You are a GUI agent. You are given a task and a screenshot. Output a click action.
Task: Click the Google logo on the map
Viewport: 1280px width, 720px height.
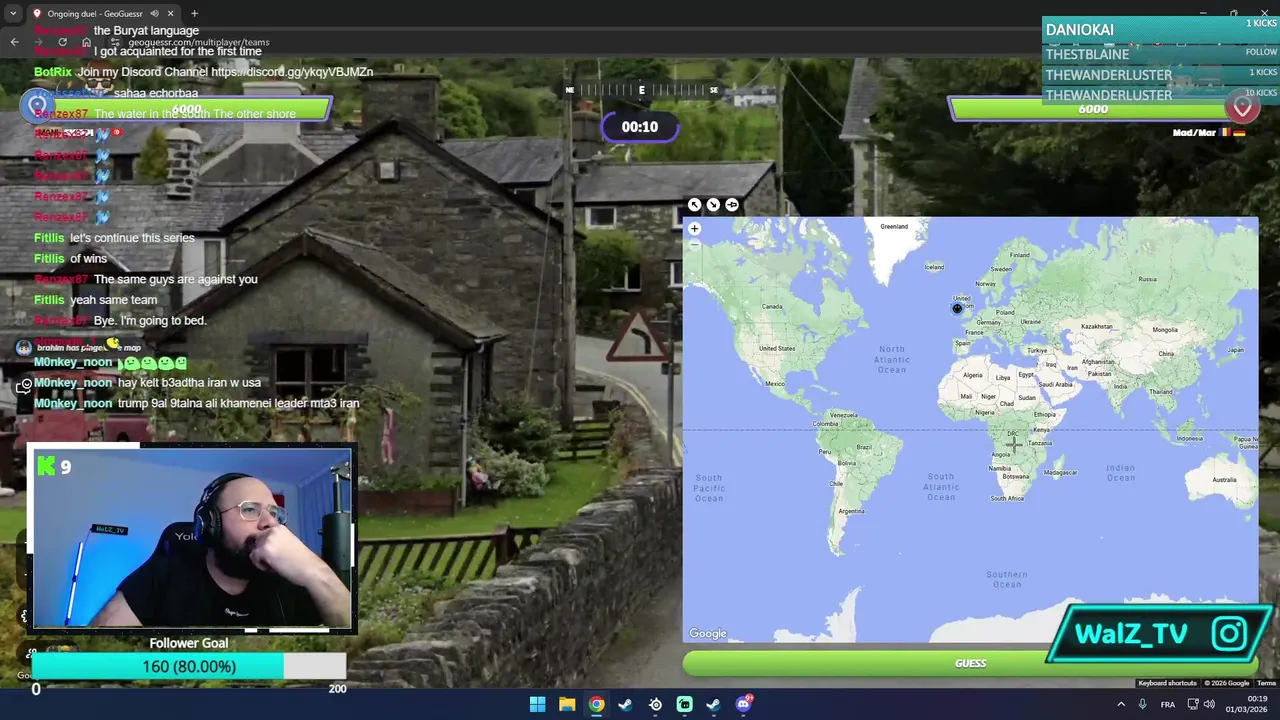point(708,633)
